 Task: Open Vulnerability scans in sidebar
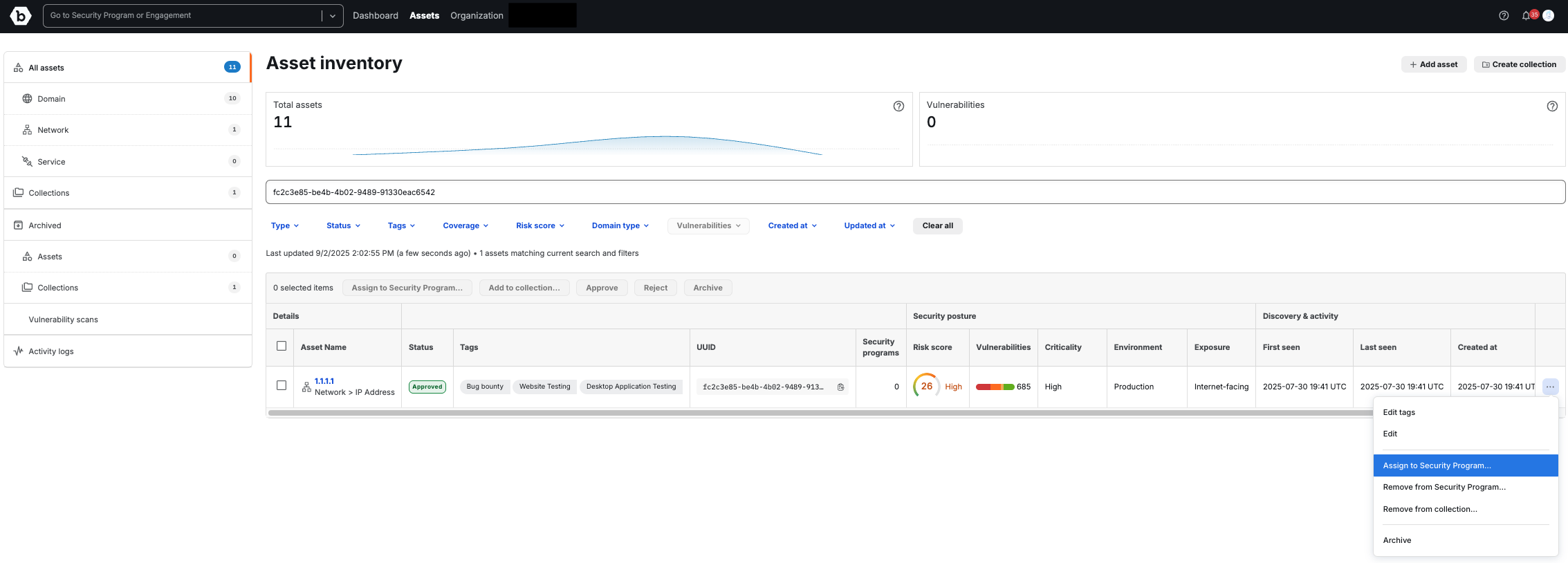(x=128, y=320)
